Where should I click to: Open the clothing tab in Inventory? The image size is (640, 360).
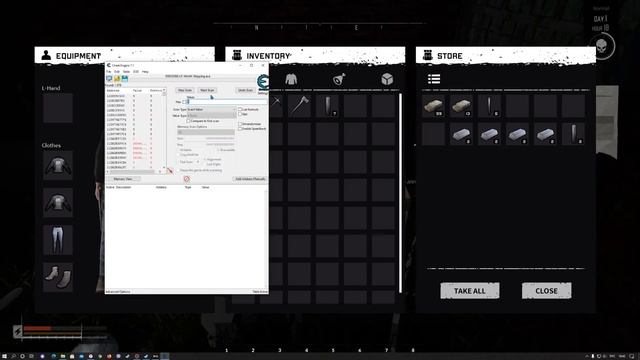[x=291, y=79]
